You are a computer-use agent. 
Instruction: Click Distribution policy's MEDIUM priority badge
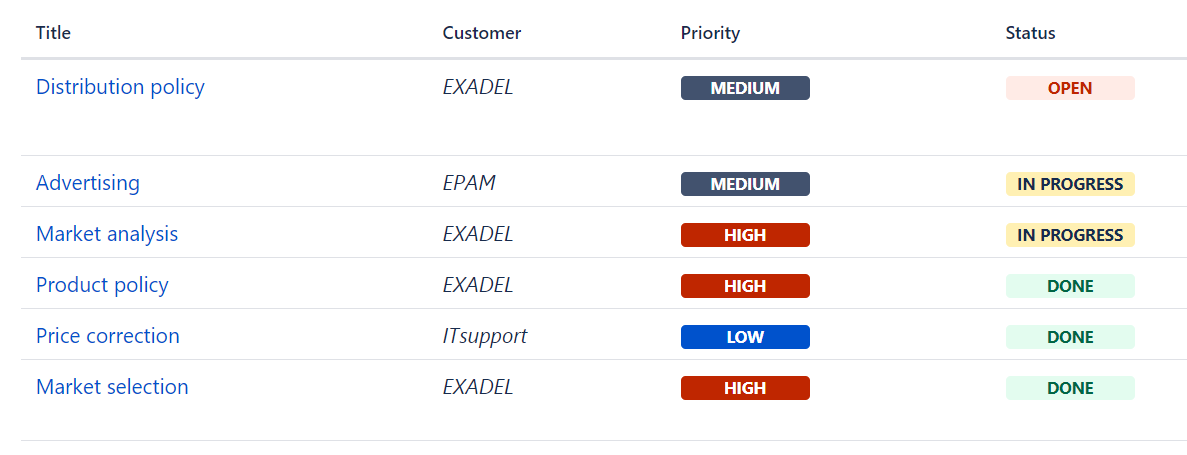745,88
